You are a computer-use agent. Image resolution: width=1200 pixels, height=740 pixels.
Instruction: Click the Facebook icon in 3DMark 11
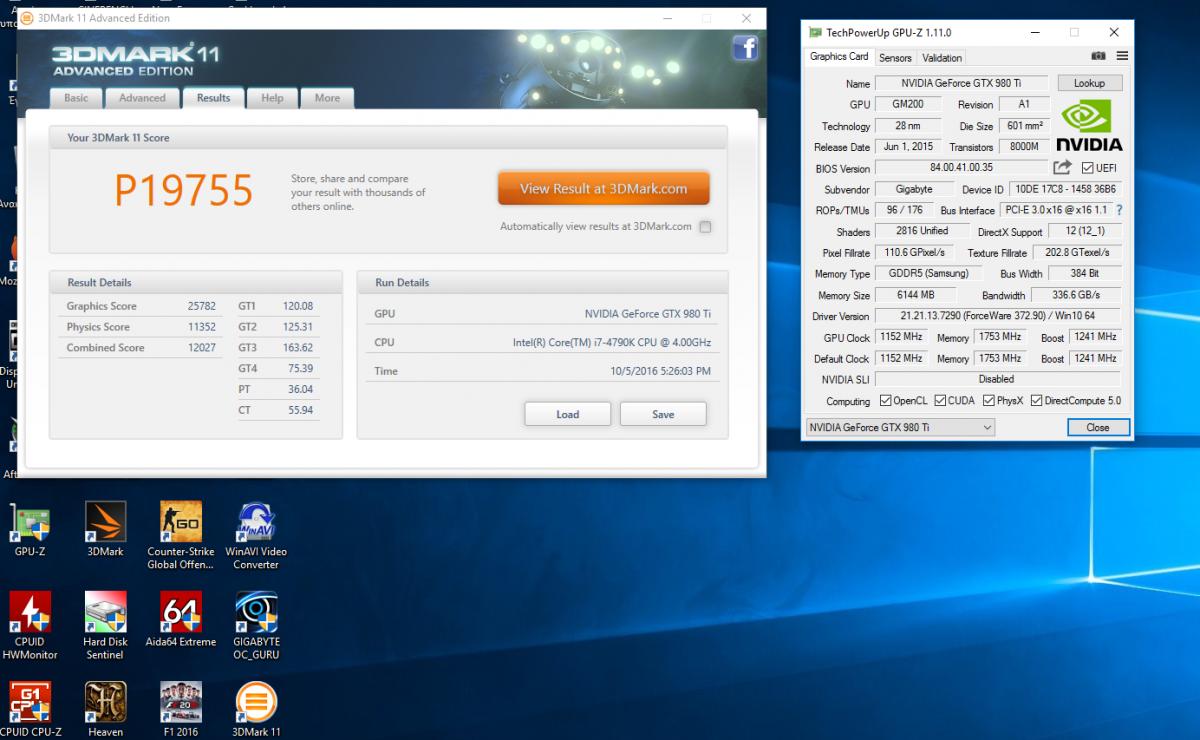click(744, 47)
